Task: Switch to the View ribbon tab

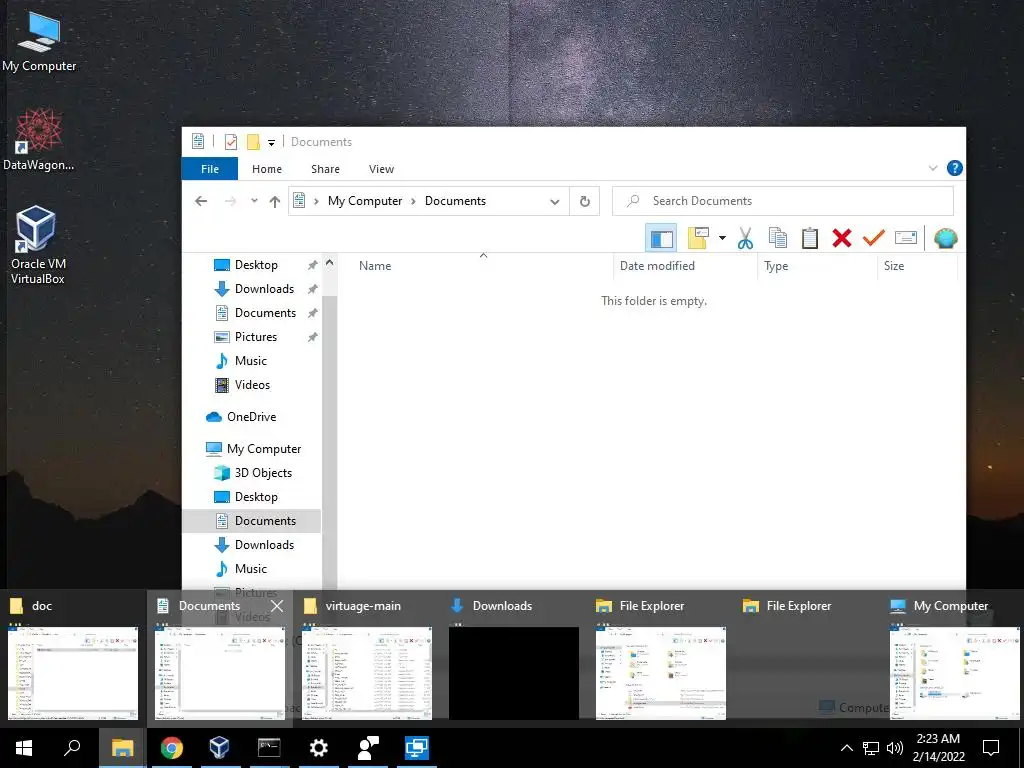Action: pos(381,169)
